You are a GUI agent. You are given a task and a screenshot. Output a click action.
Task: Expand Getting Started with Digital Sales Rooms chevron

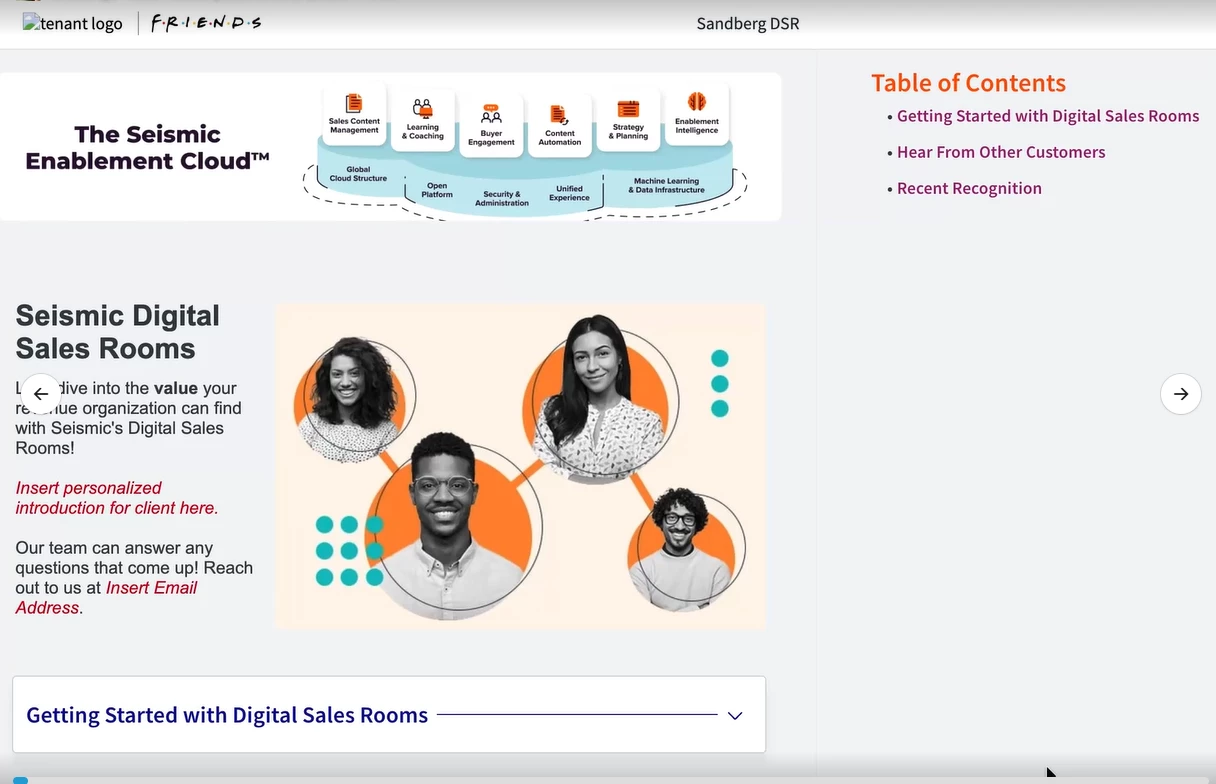pyautogui.click(x=735, y=715)
